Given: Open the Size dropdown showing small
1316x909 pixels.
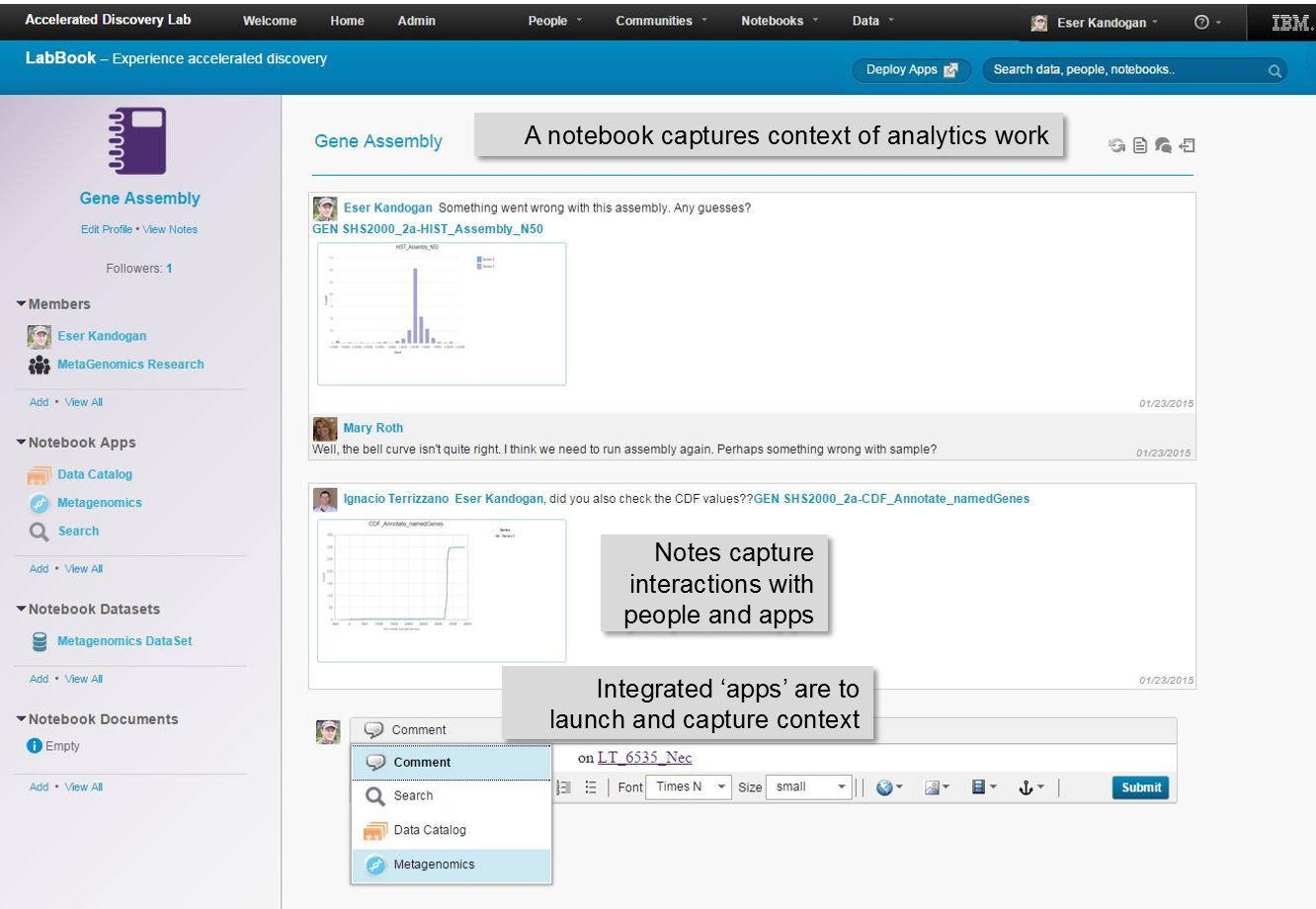Looking at the screenshot, I should (x=807, y=787).
